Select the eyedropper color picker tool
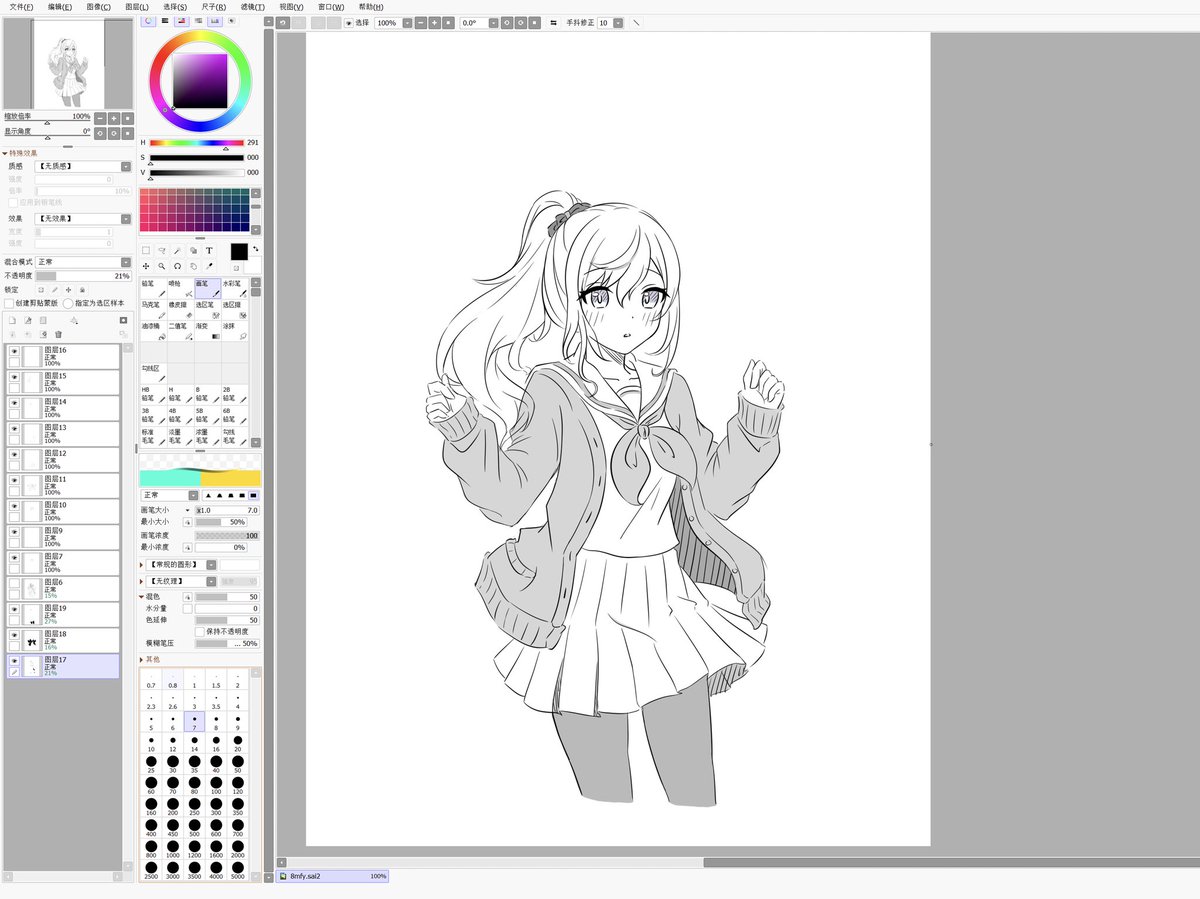 click(209, 266)
